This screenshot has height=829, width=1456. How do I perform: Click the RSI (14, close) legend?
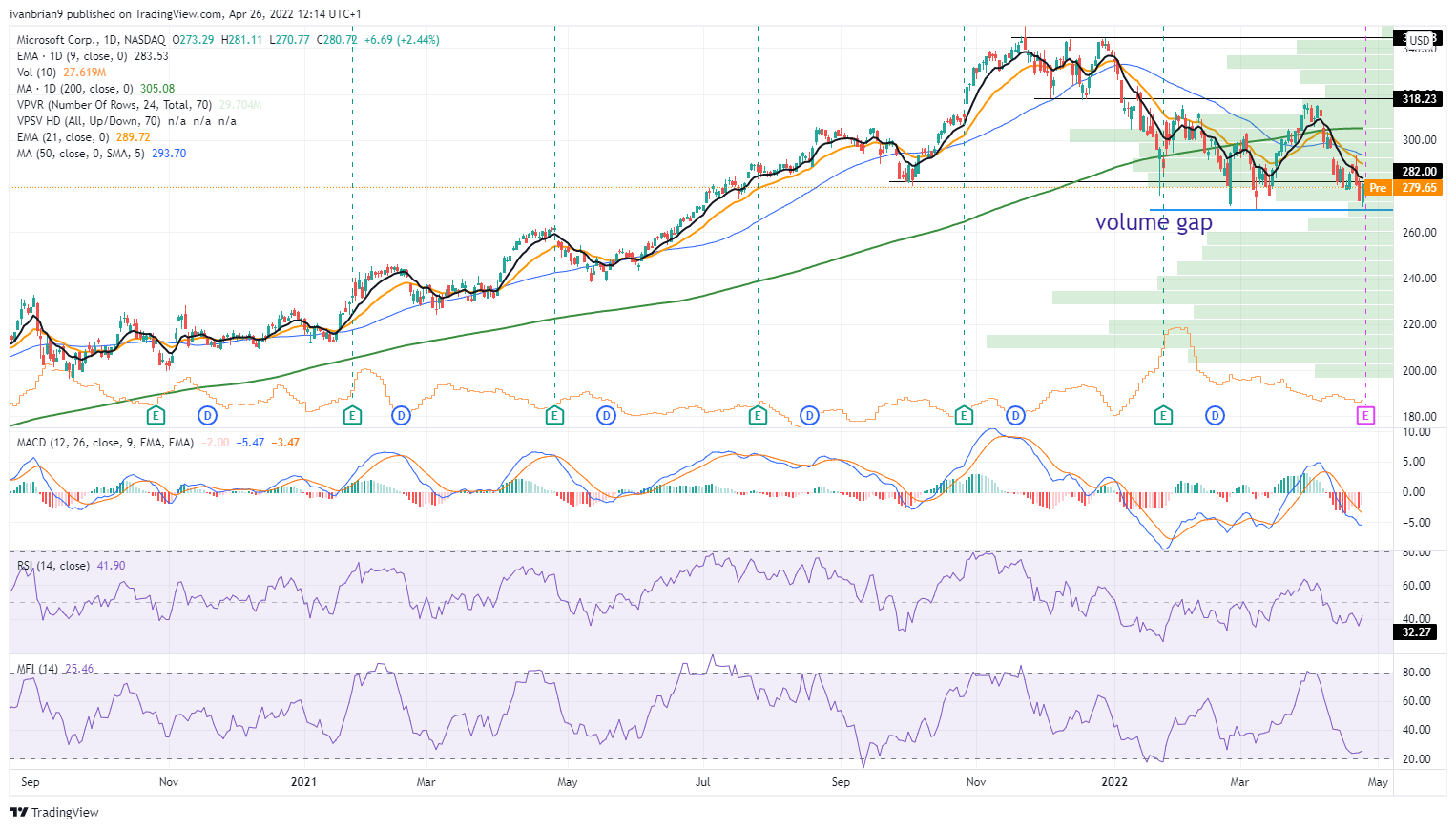pyautogui.click(x=71, y=566)
